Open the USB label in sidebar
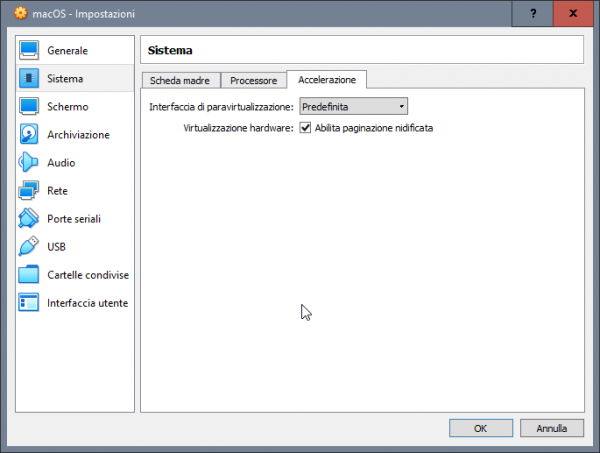Image resolution: width=600 pixels, height=453 pixels. click(56, 247)
